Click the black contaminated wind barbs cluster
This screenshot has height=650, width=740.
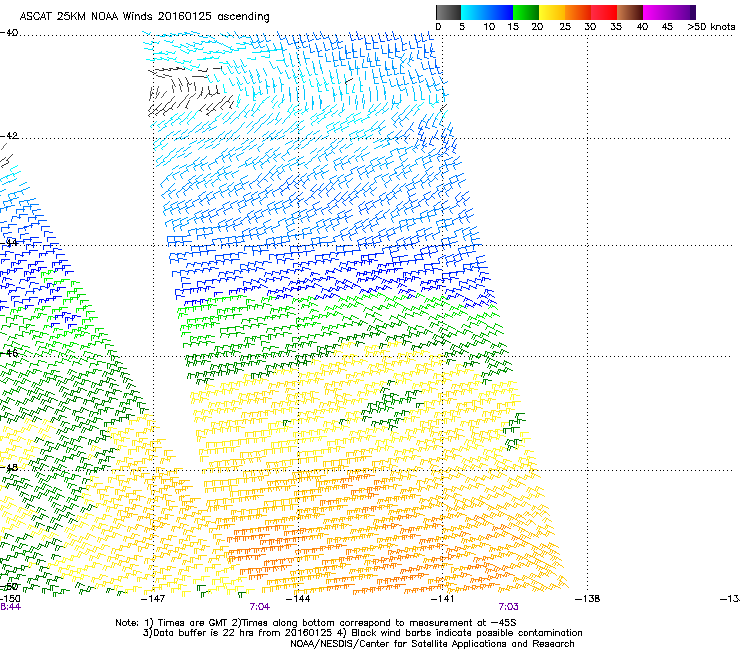189,92
